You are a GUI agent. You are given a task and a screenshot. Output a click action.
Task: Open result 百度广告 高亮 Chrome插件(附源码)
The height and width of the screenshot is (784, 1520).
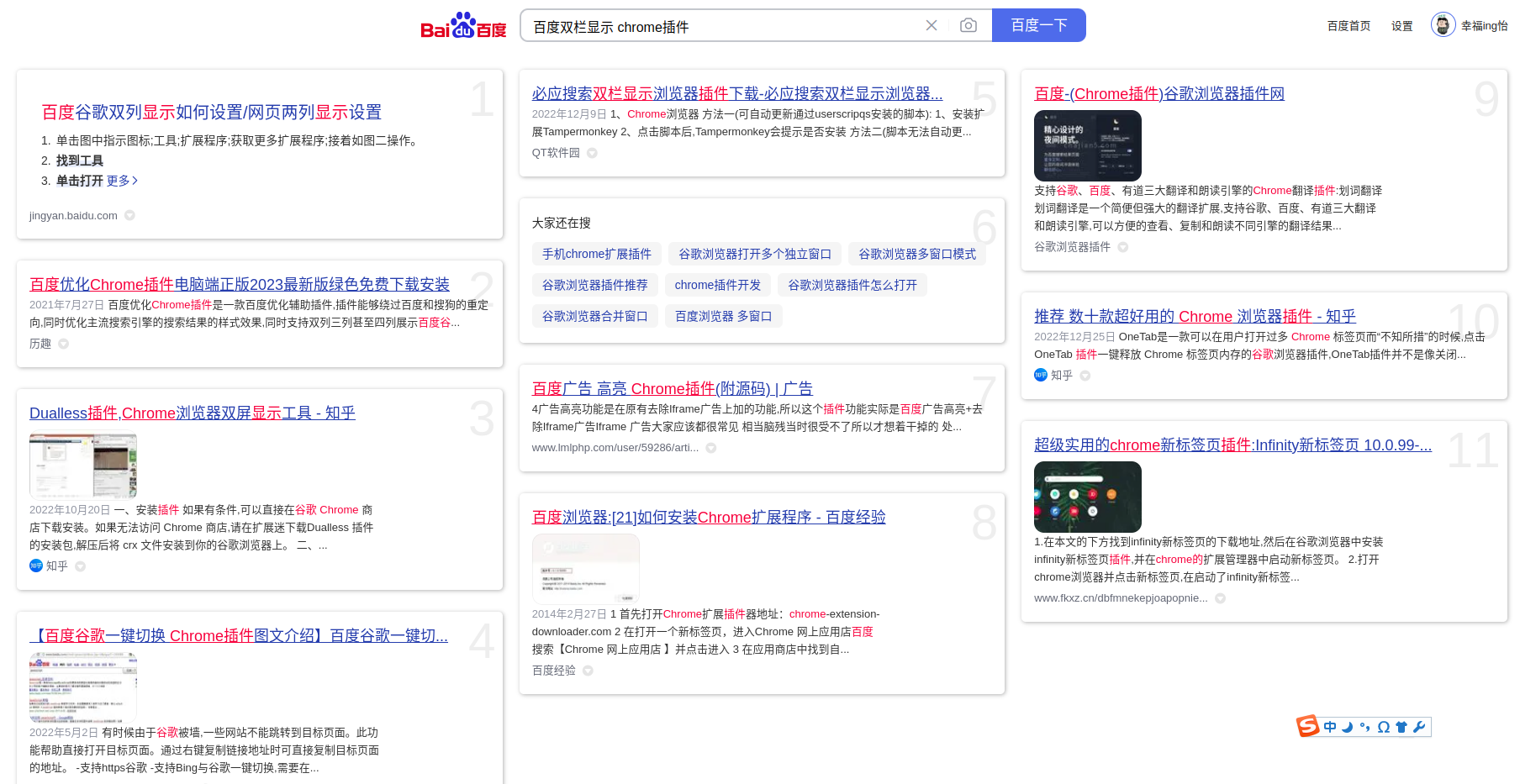click(673, 388)
